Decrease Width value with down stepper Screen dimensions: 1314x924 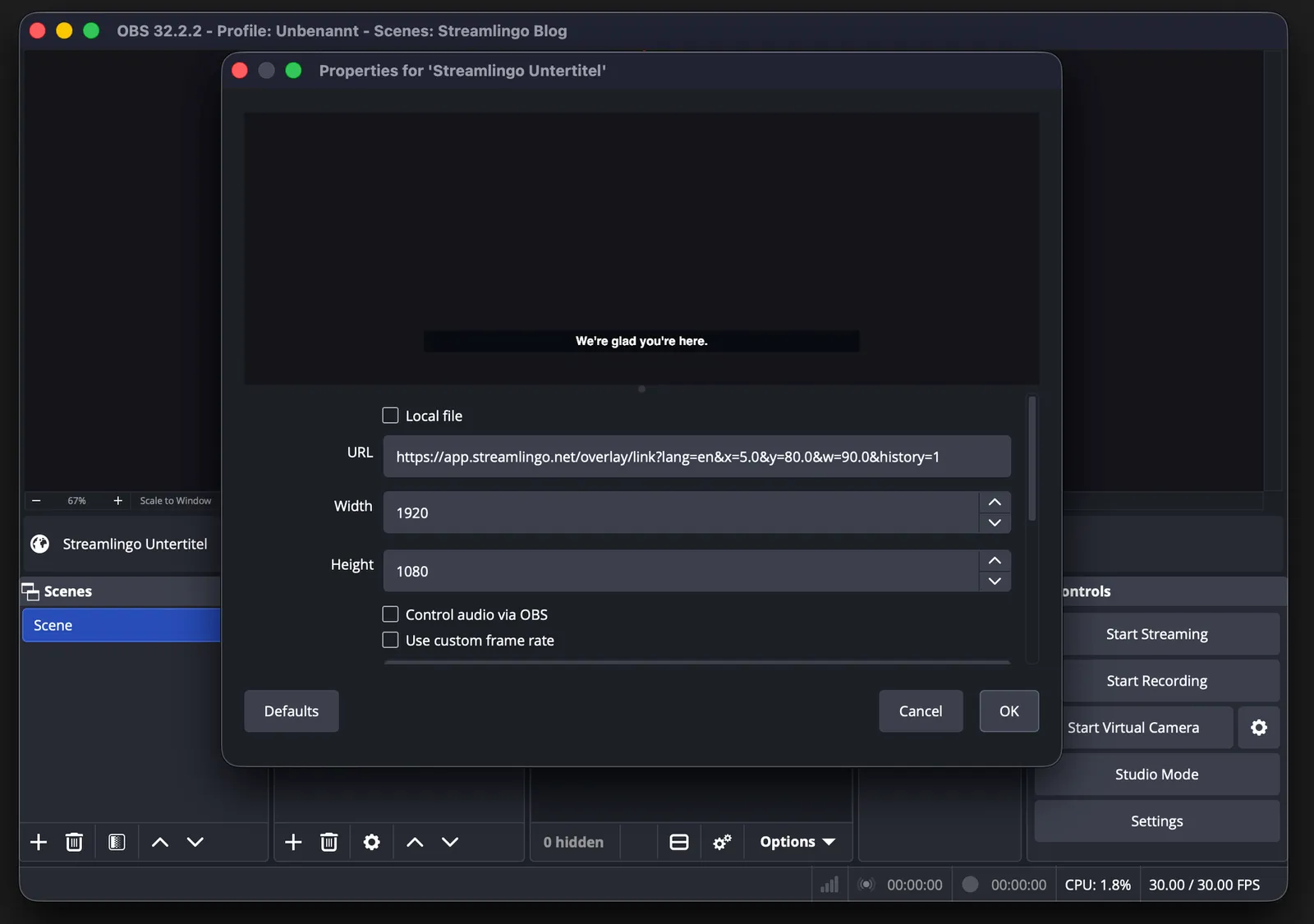tap(995, 523)
